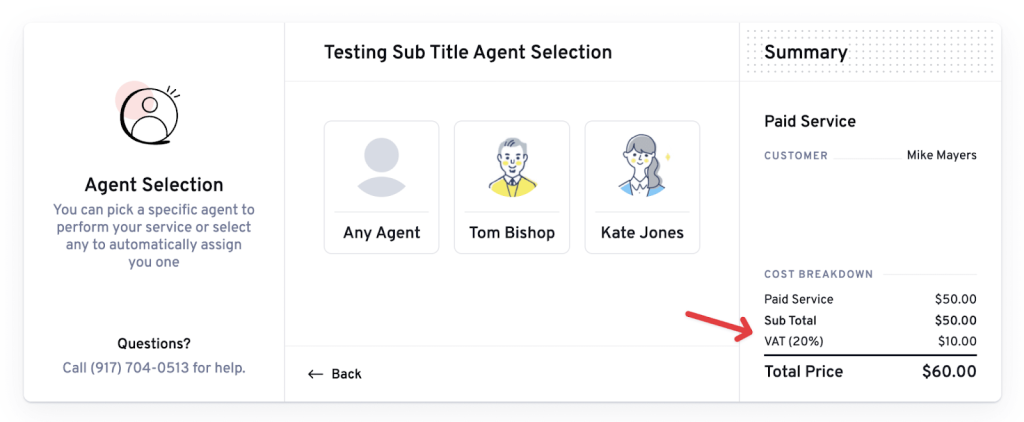Click the Cost Breakdown section label
This screenshot has width=1024, height=422.
click(x=818, y=274)
